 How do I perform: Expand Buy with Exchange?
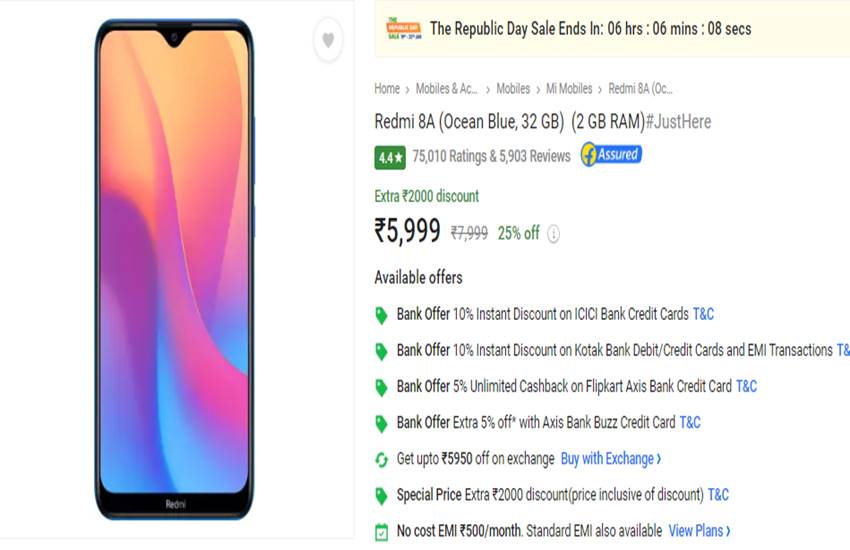(x=610, y=459)
